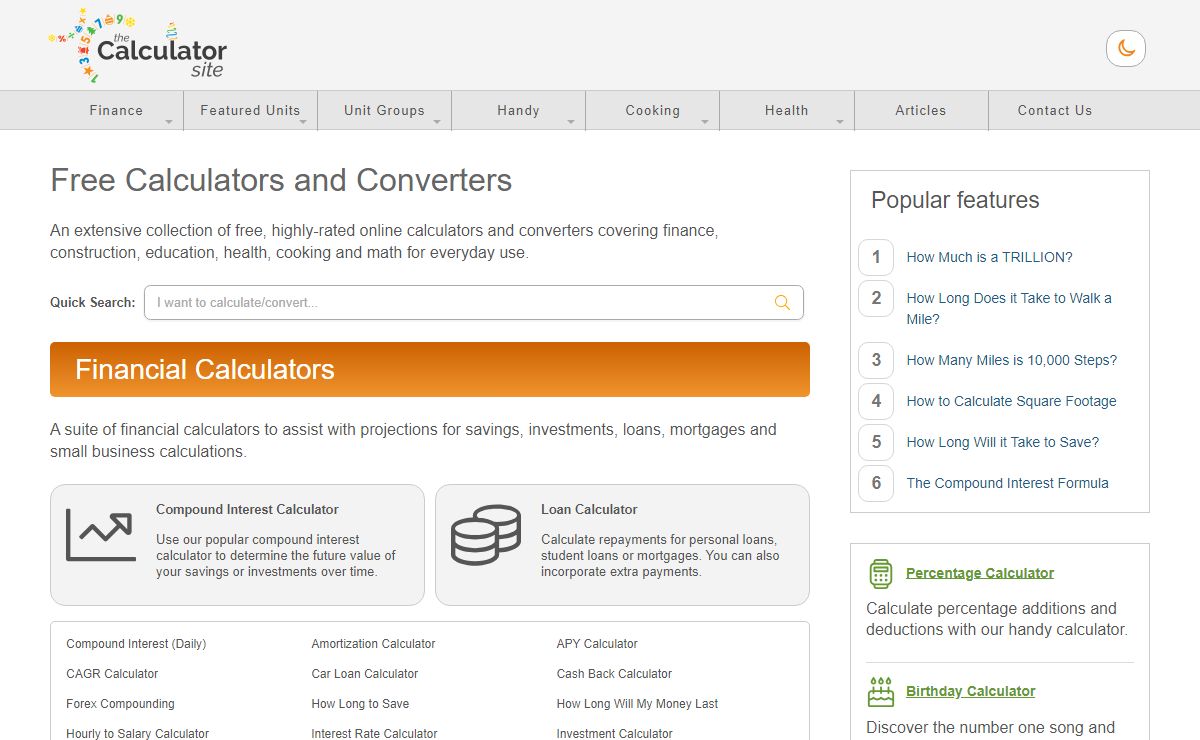Open the How Long to Save link
1200x740 pixels.
(x=360, y=704)
